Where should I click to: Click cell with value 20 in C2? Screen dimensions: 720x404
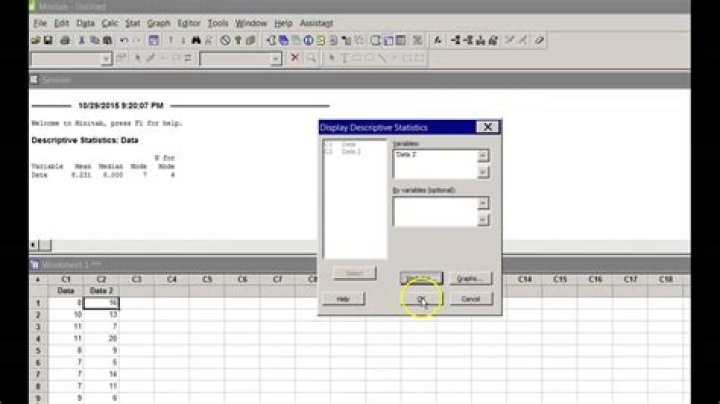pyautogui.click(x=101, y=338)
